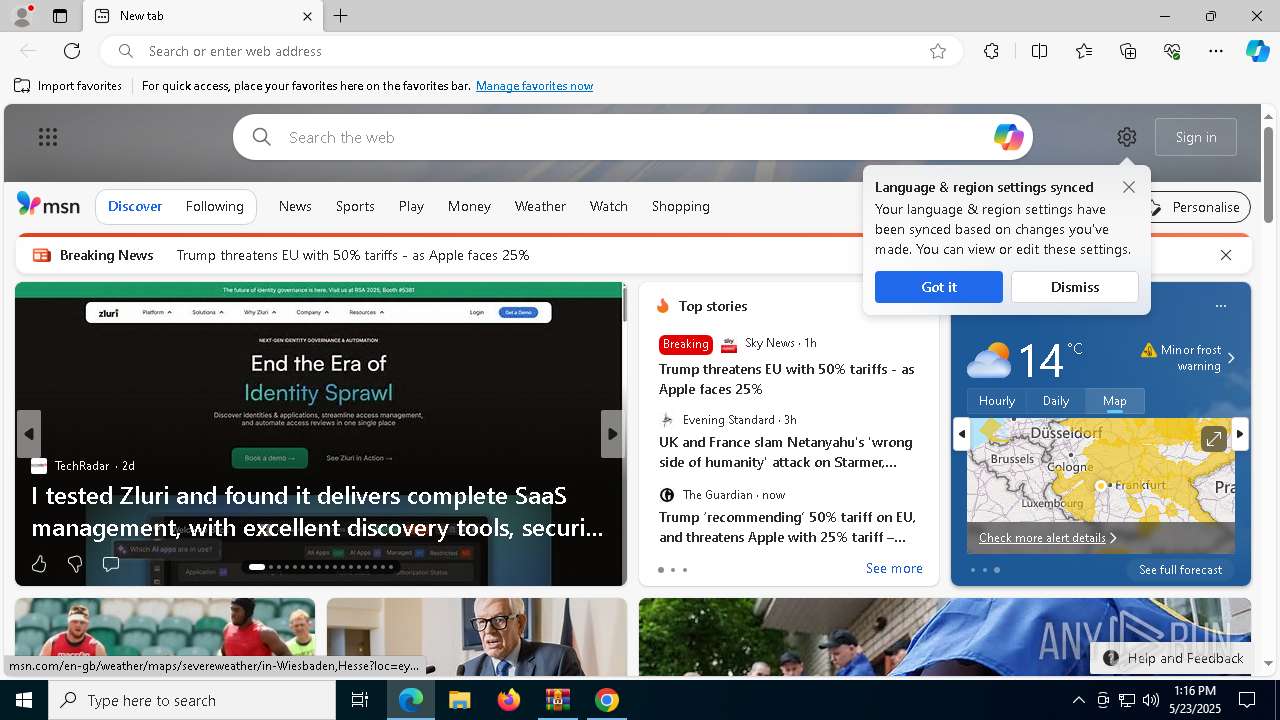Viewport: 1280px width, 720px height.
Task: Open the News section
Action: coord(295,206)
